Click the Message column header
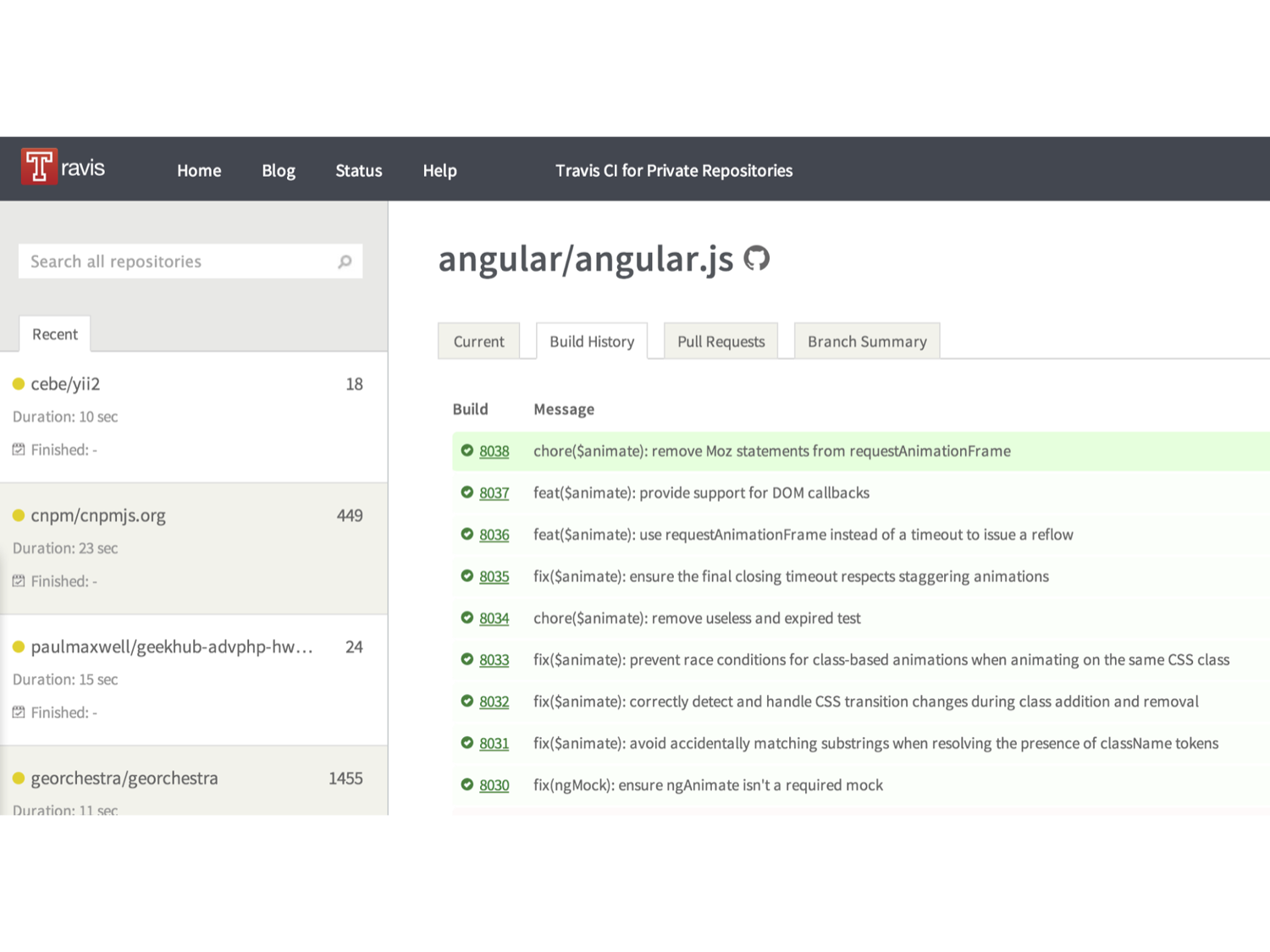Viewport: 1270px width, 952px height. [564, 410]
